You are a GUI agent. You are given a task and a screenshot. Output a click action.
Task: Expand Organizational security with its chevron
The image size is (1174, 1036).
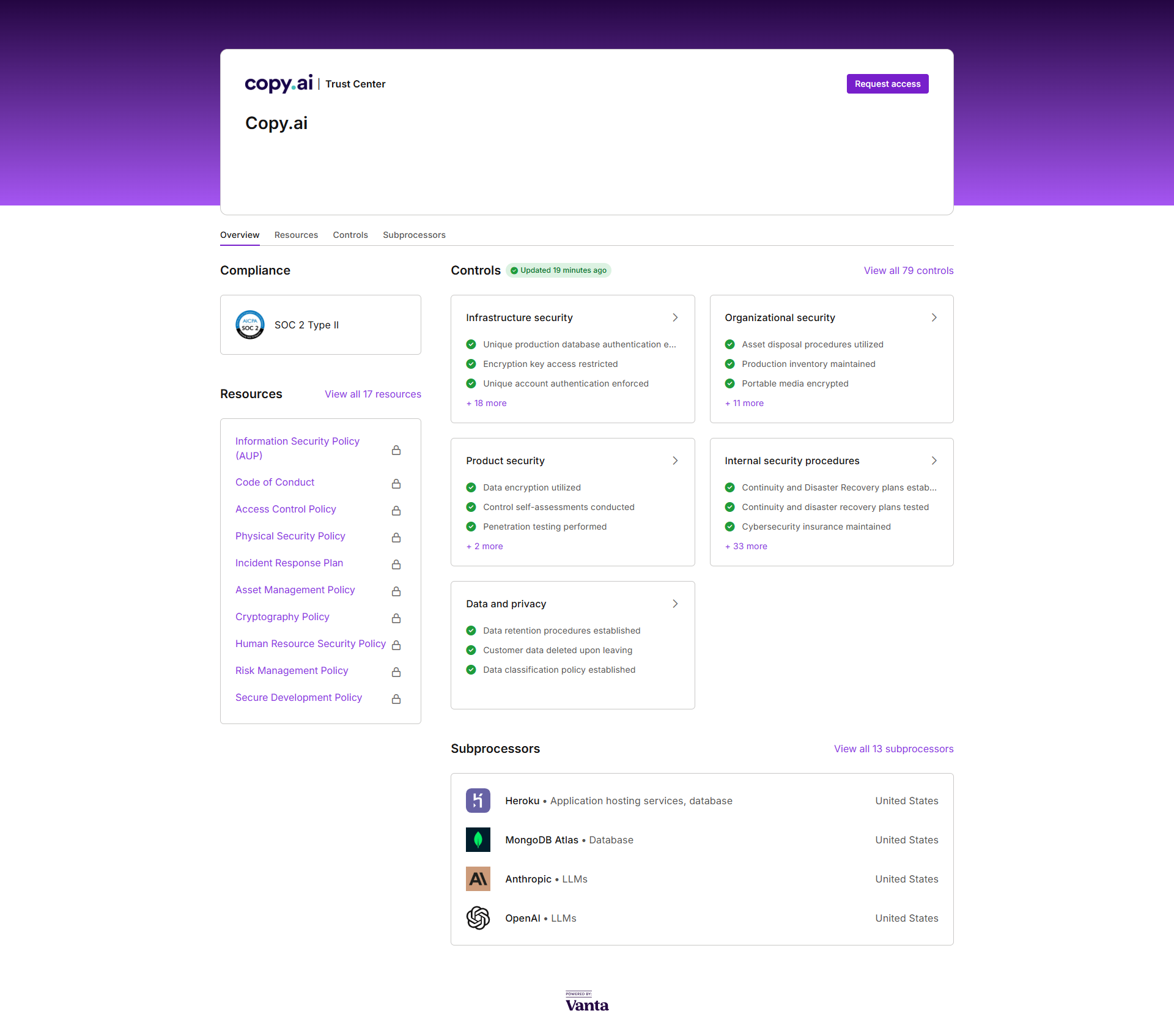[x=934, y=317]
